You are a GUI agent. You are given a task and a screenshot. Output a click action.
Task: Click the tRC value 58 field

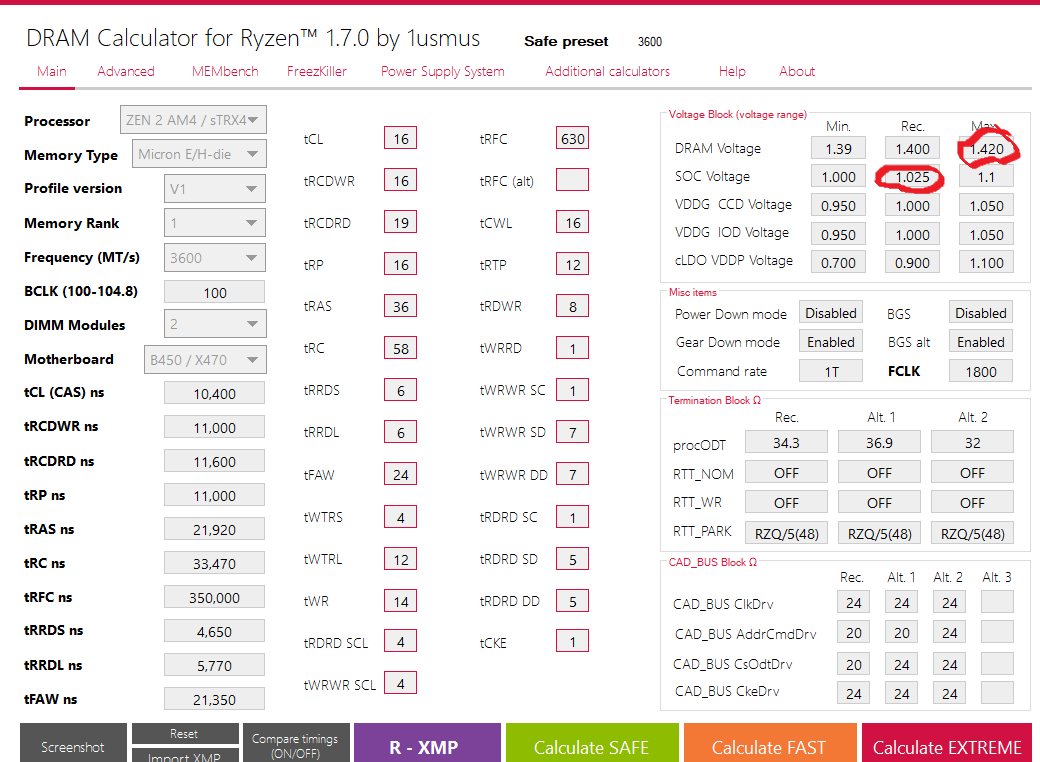(x=401, y=348)
